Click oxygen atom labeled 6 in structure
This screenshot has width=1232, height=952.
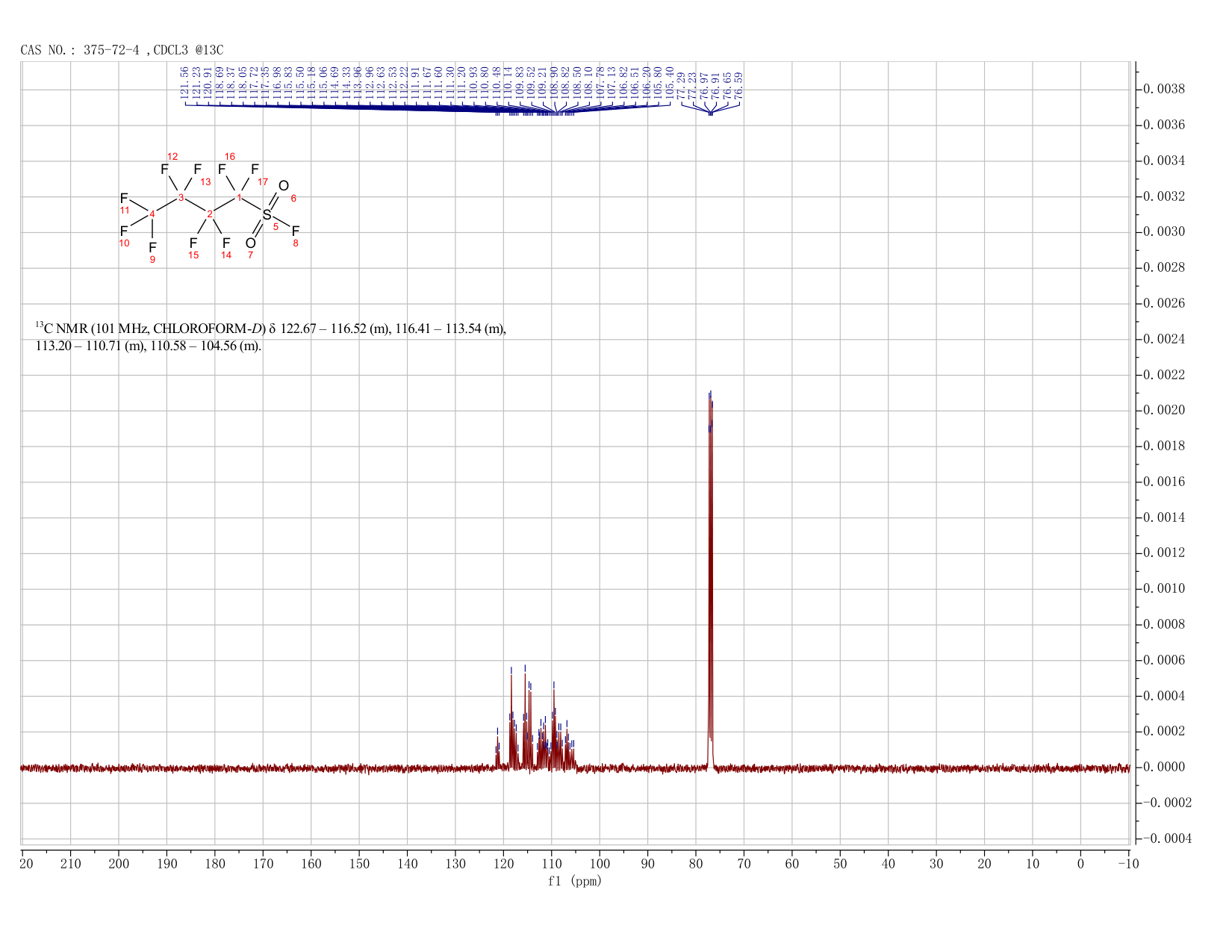click(x=284, y=186)
